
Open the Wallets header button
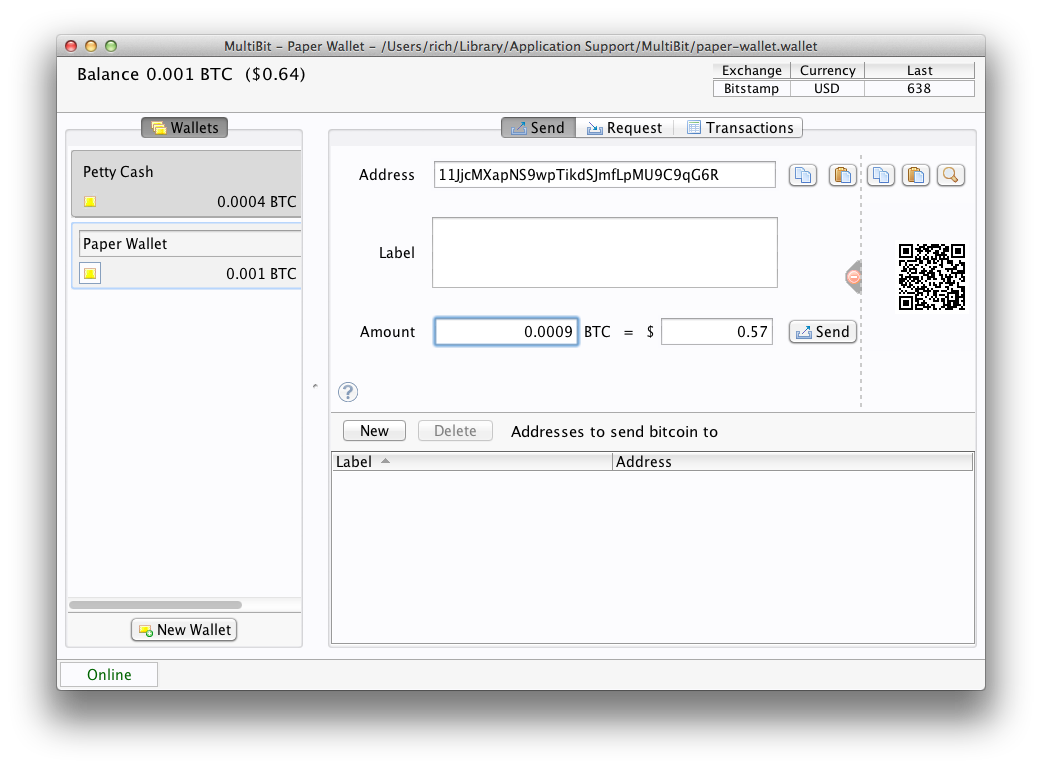pyautogui.click(x=184, y=127)
